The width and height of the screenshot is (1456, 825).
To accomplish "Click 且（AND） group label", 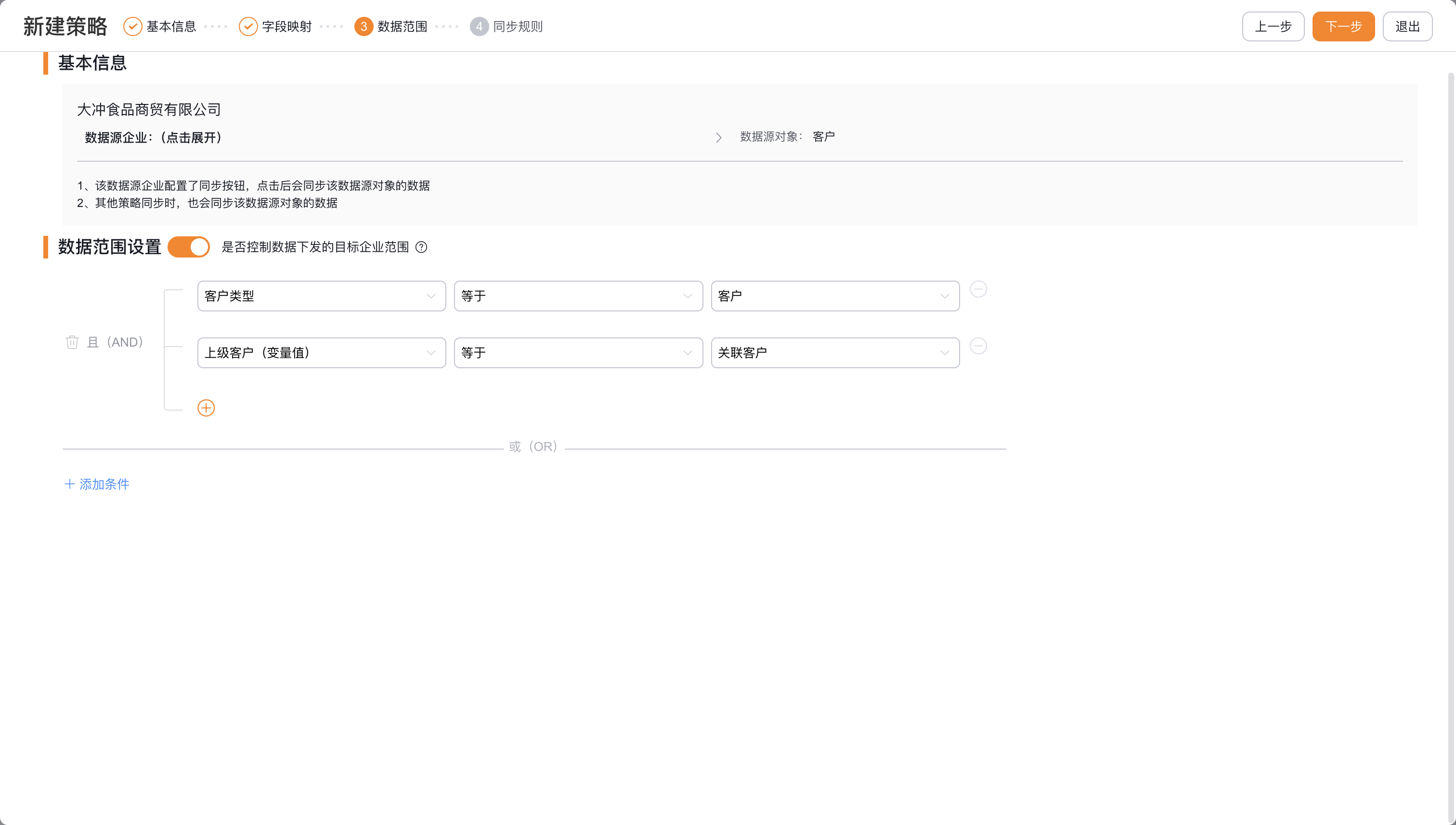I will pos(115,342).
